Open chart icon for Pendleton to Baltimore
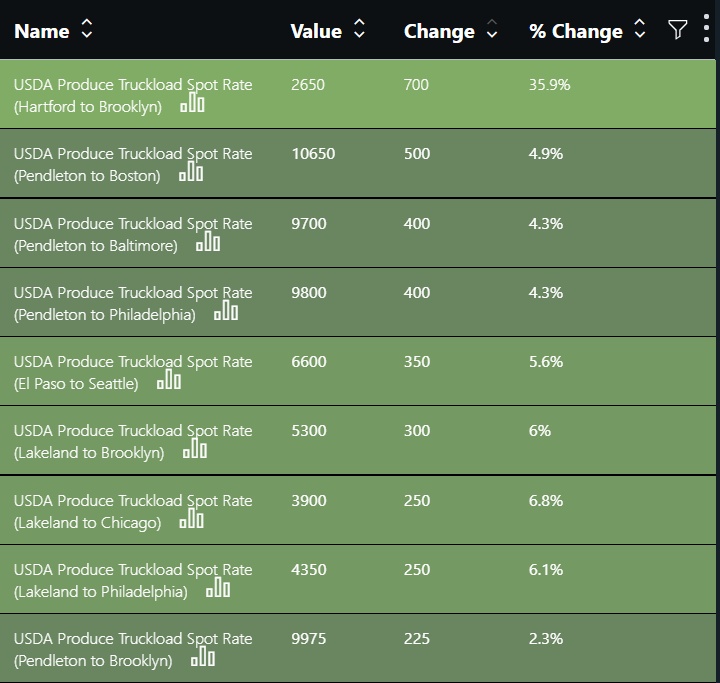This screenshot has width=720, height=683. tap(208, 241)
